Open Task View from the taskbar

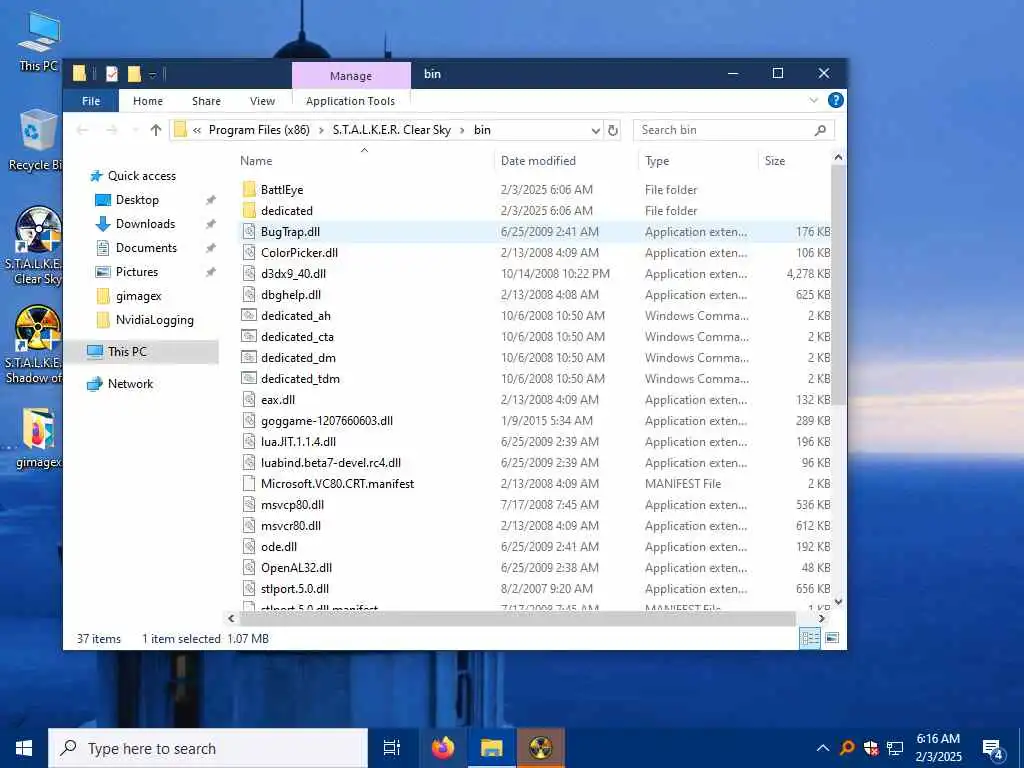pyautogui.click(x=392, y=748)
